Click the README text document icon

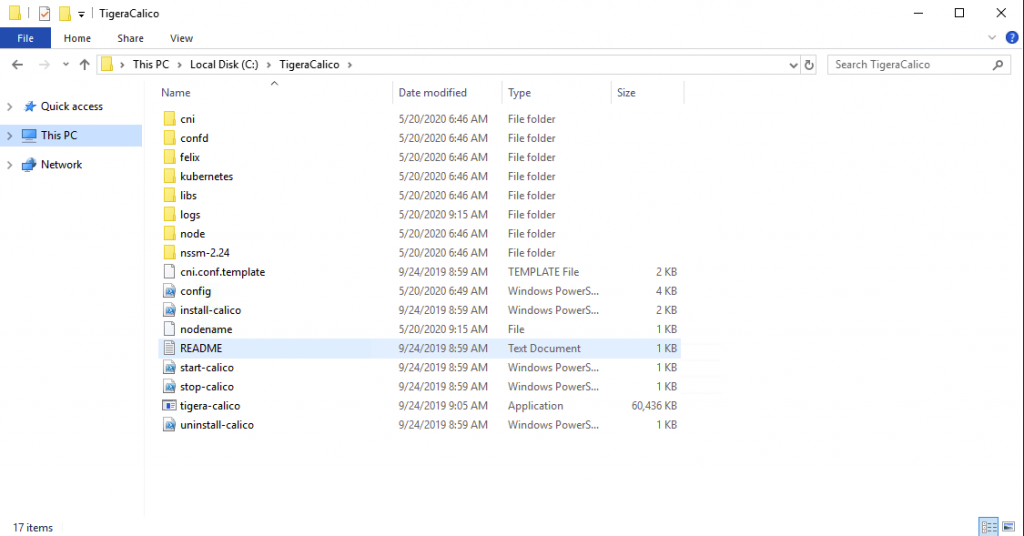(x=169, y=349)
